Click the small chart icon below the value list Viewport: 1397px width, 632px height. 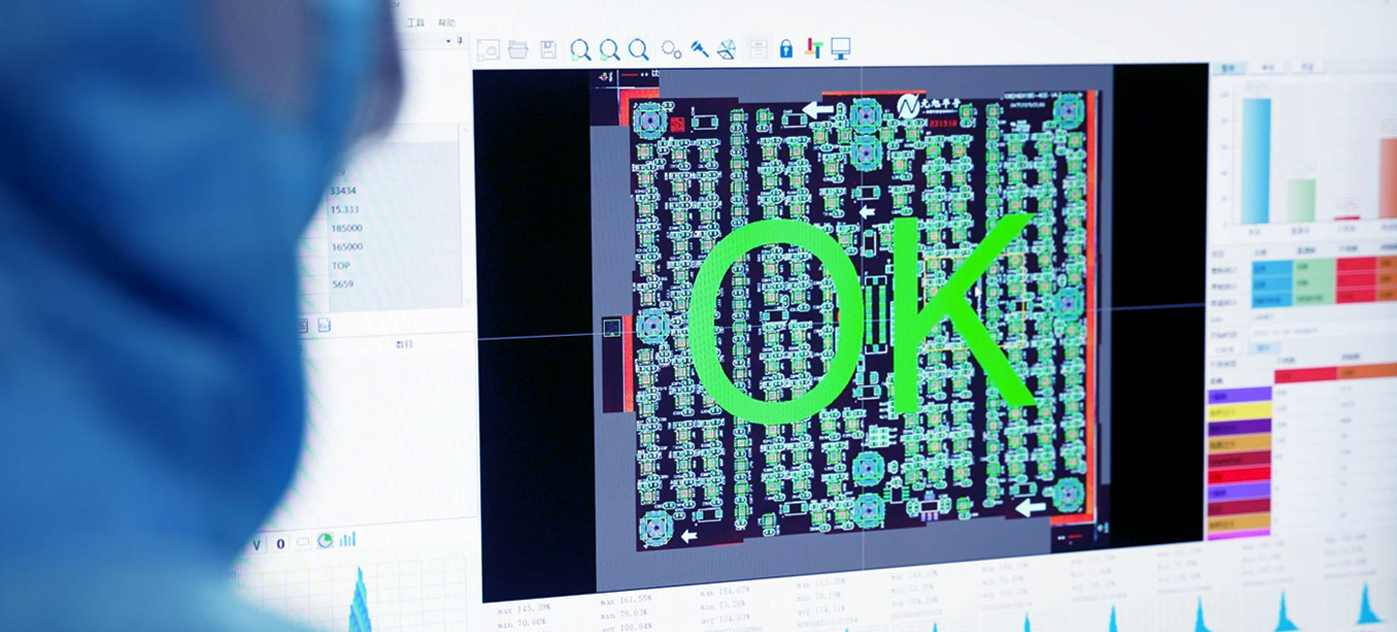tap(324, 325)
